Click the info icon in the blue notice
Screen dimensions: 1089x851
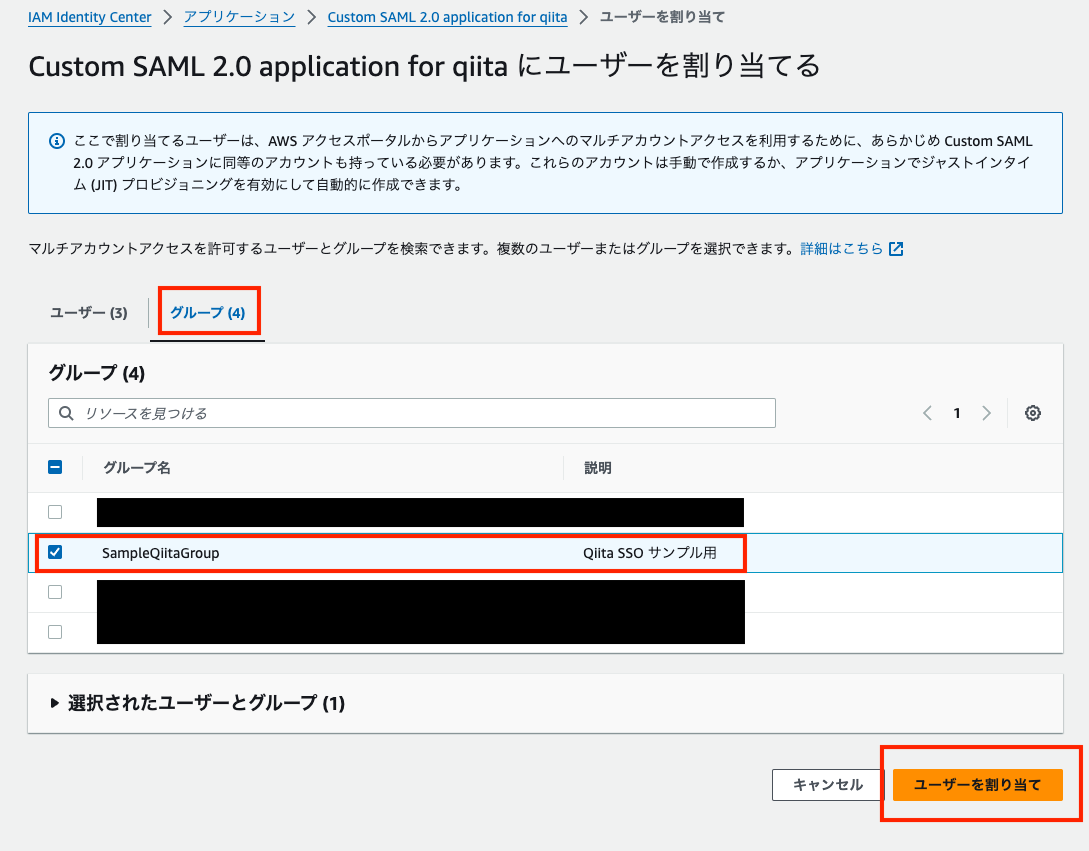57,141
